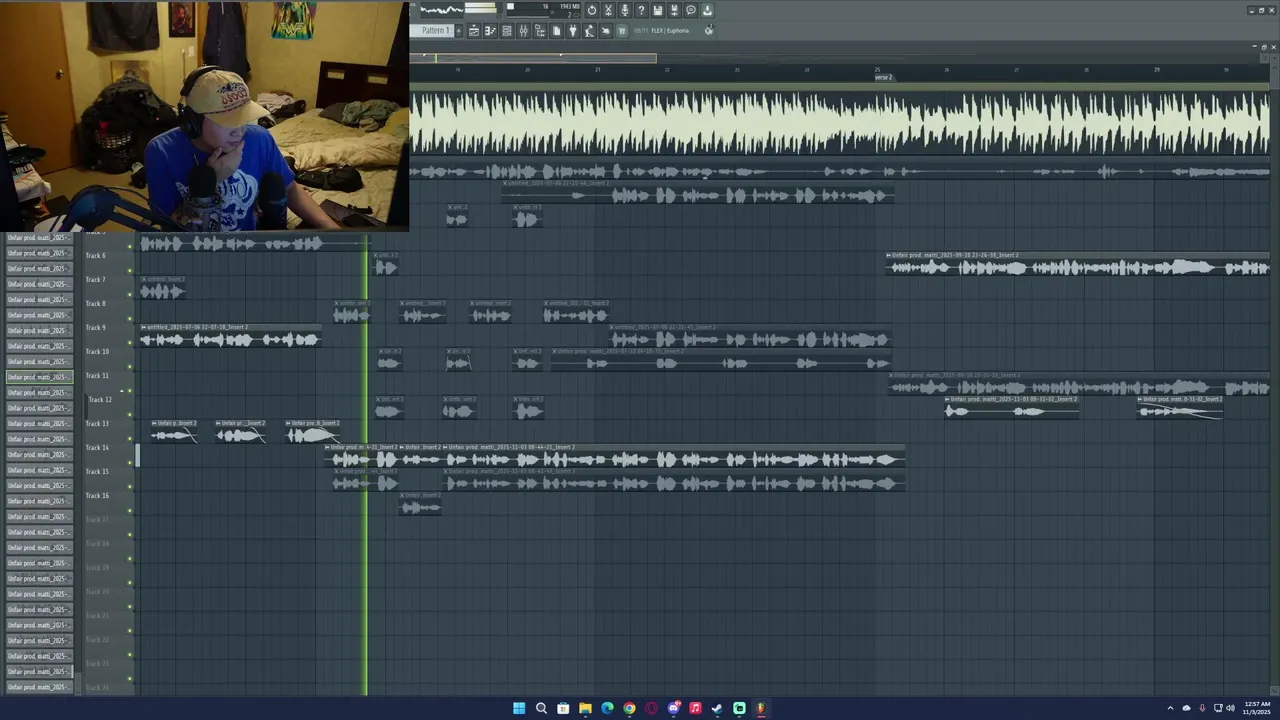Click the audio editor scissors icon
The height and width of the screenshot is (720, 1280).
tap(608, 10)
